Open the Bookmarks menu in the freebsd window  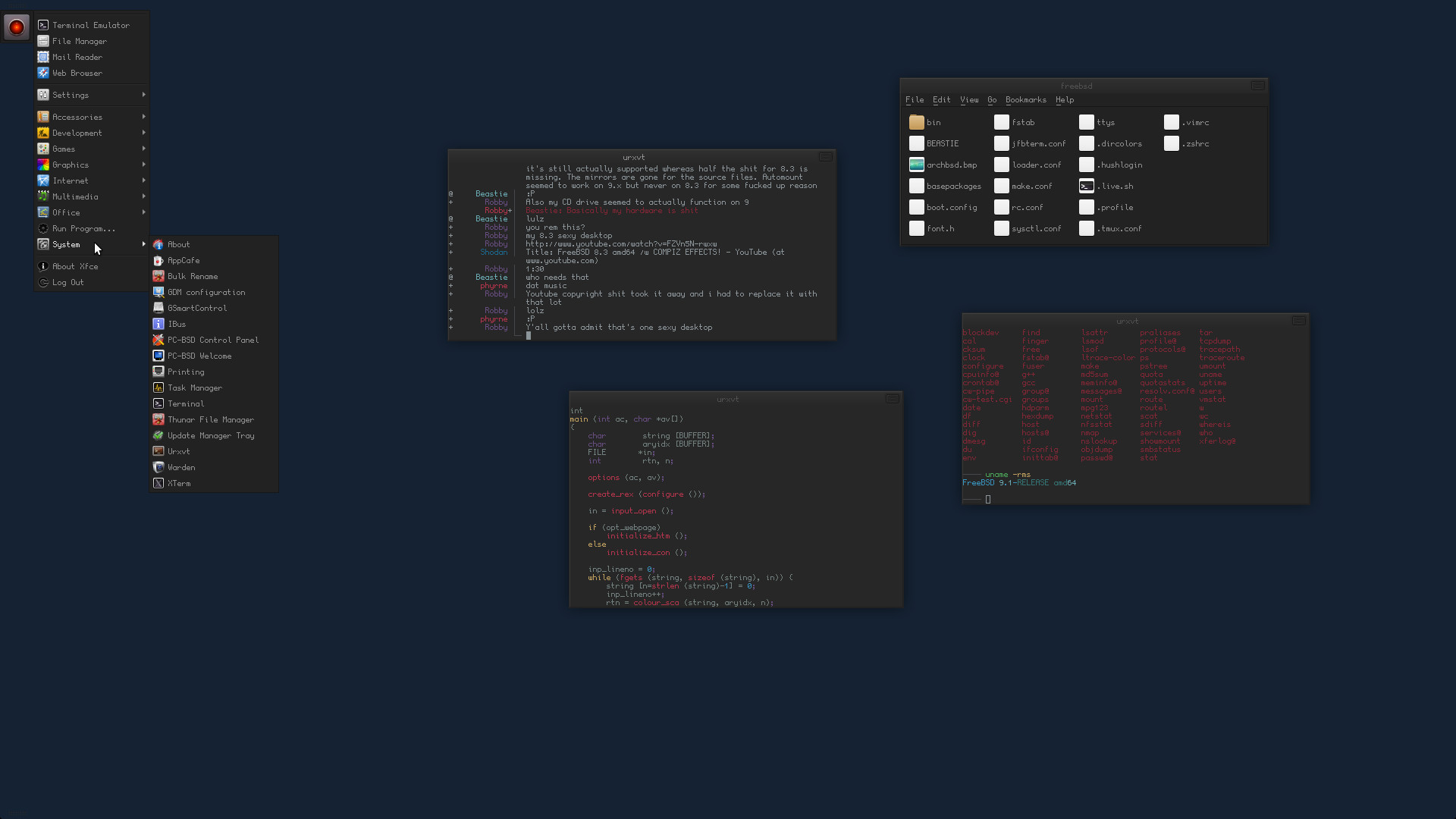point(1025,99)
